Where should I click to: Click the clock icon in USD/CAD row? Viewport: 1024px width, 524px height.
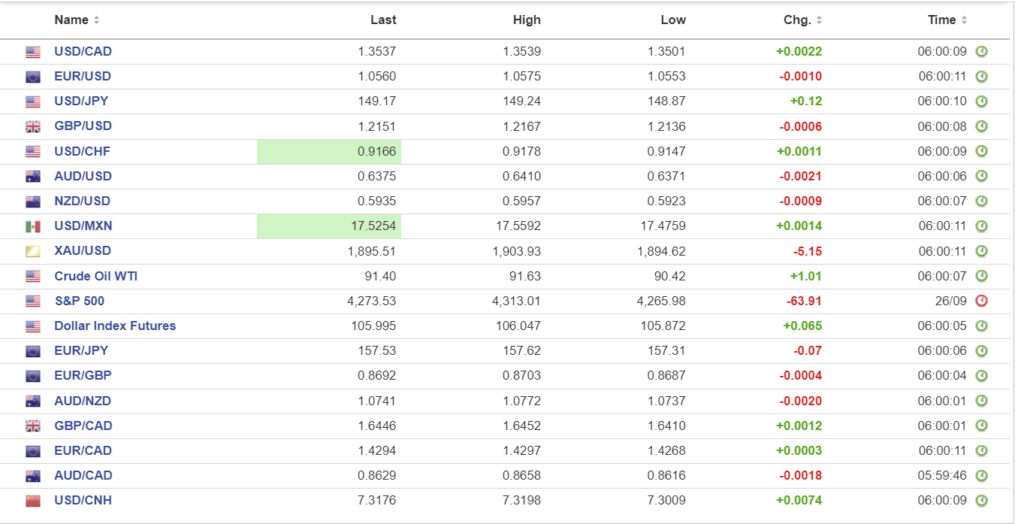[x=981, y=52]
